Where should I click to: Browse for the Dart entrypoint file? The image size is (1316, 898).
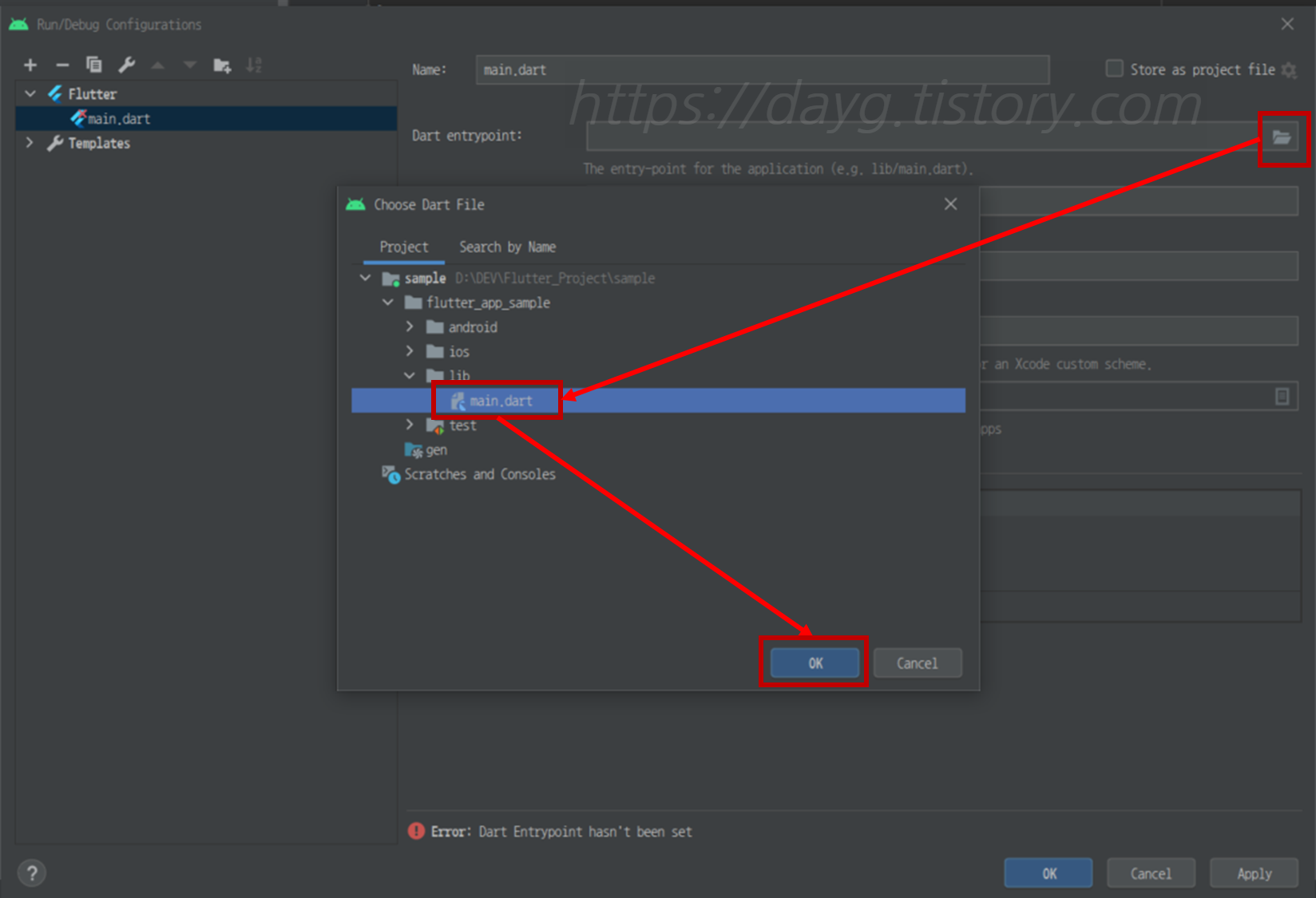[1282, 137]
